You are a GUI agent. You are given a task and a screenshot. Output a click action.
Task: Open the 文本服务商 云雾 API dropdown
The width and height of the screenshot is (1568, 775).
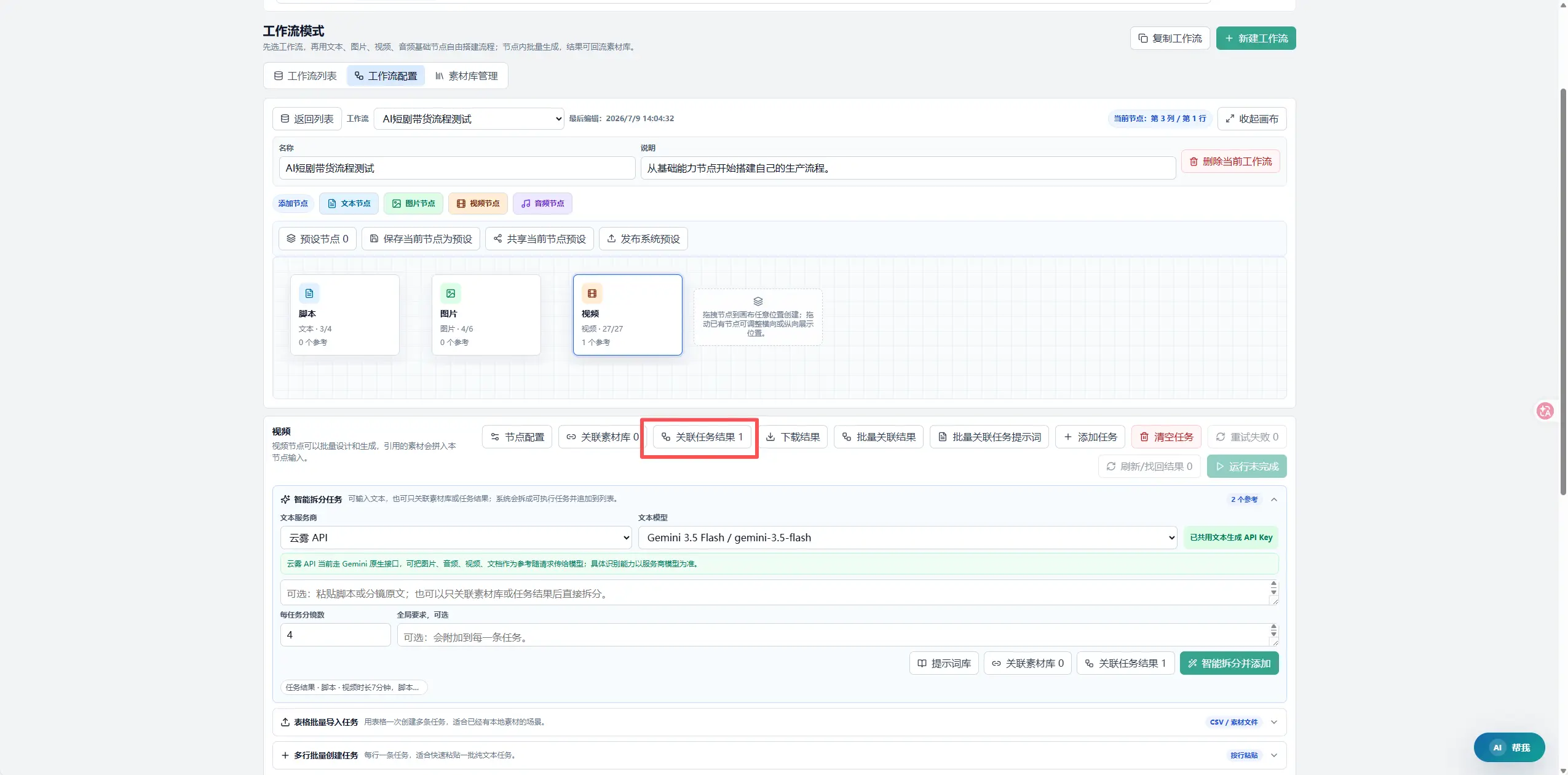click(456, 538)
